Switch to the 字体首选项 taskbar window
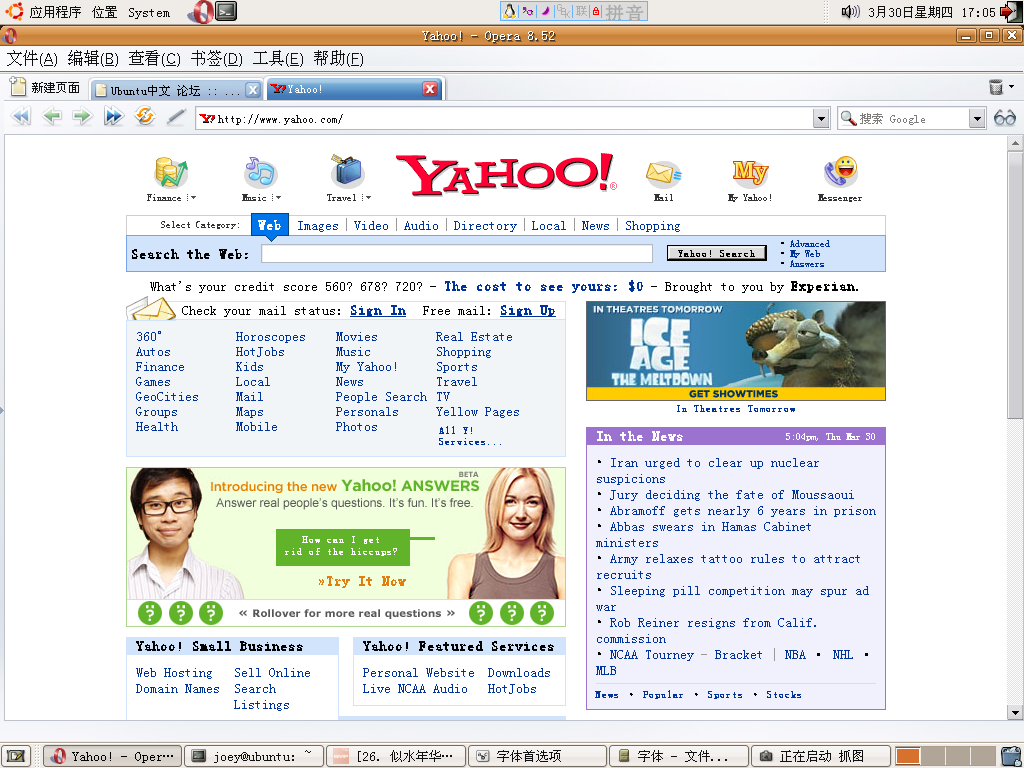The width and height of the screenshot is (1024, 768). point(537,756)
